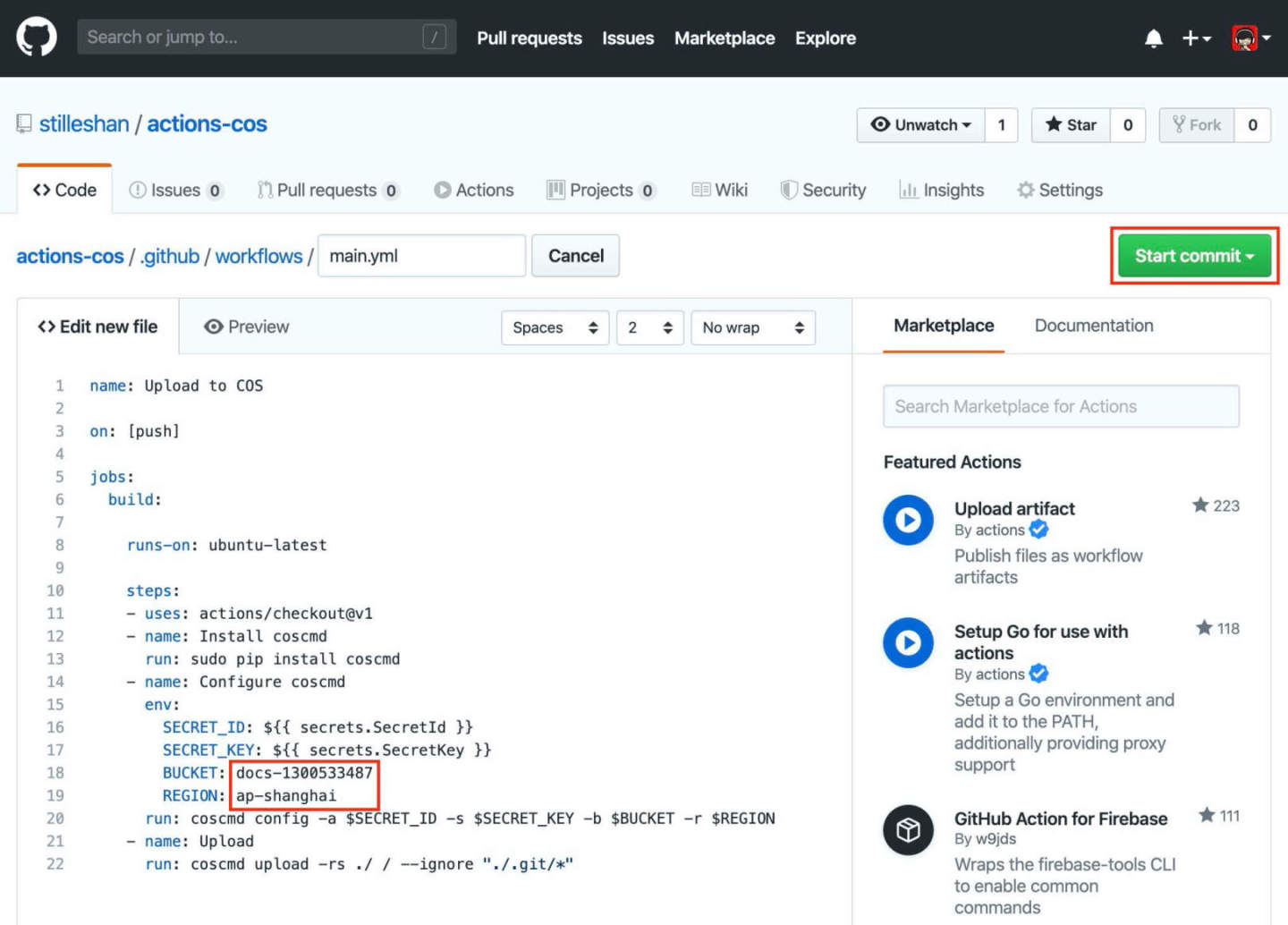The width and height of the screenshot is (1288, 925).
Task: Click the repository book icon
Action: click(24, 124)
